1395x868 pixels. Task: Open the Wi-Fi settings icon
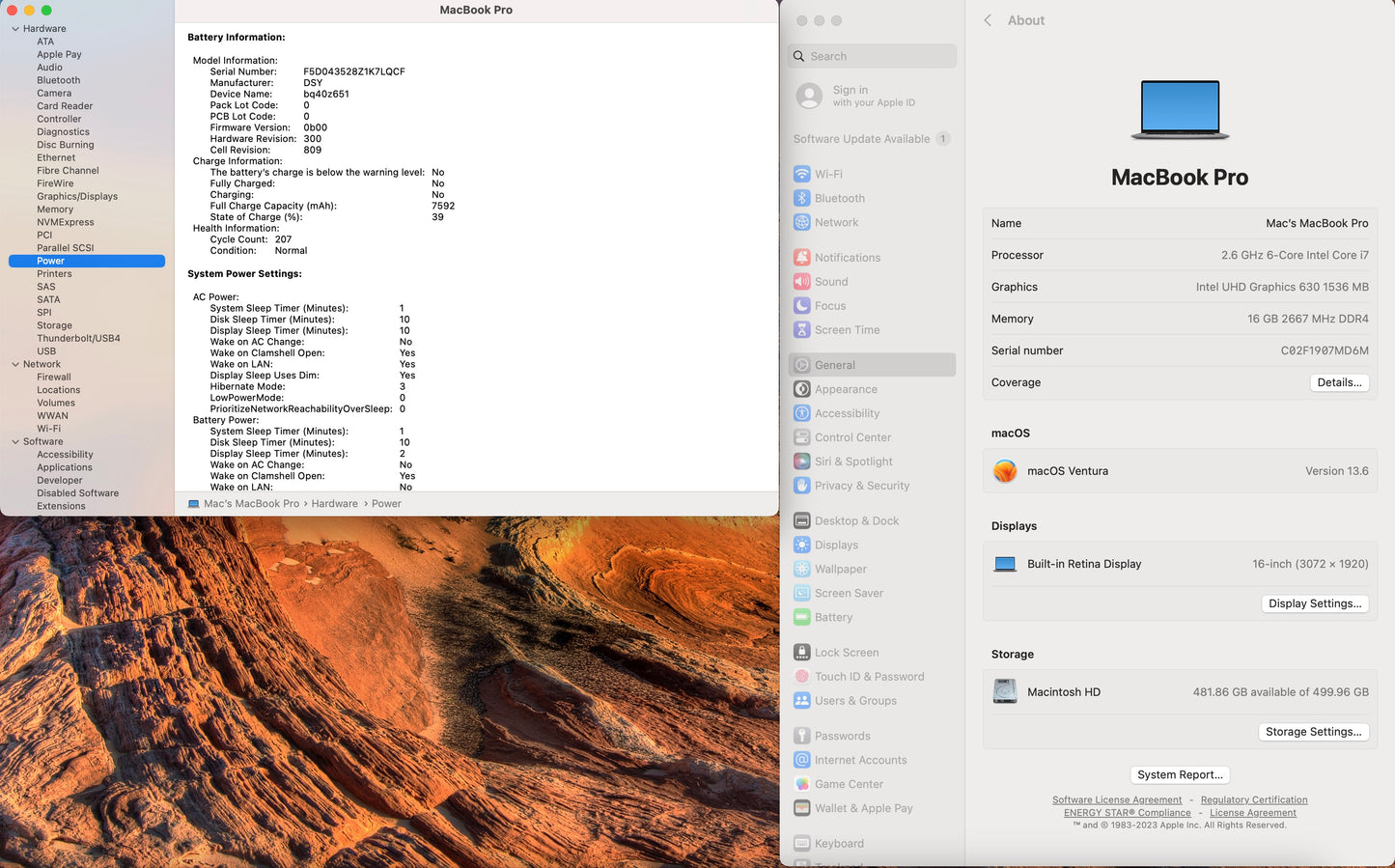tap(801, 174)
